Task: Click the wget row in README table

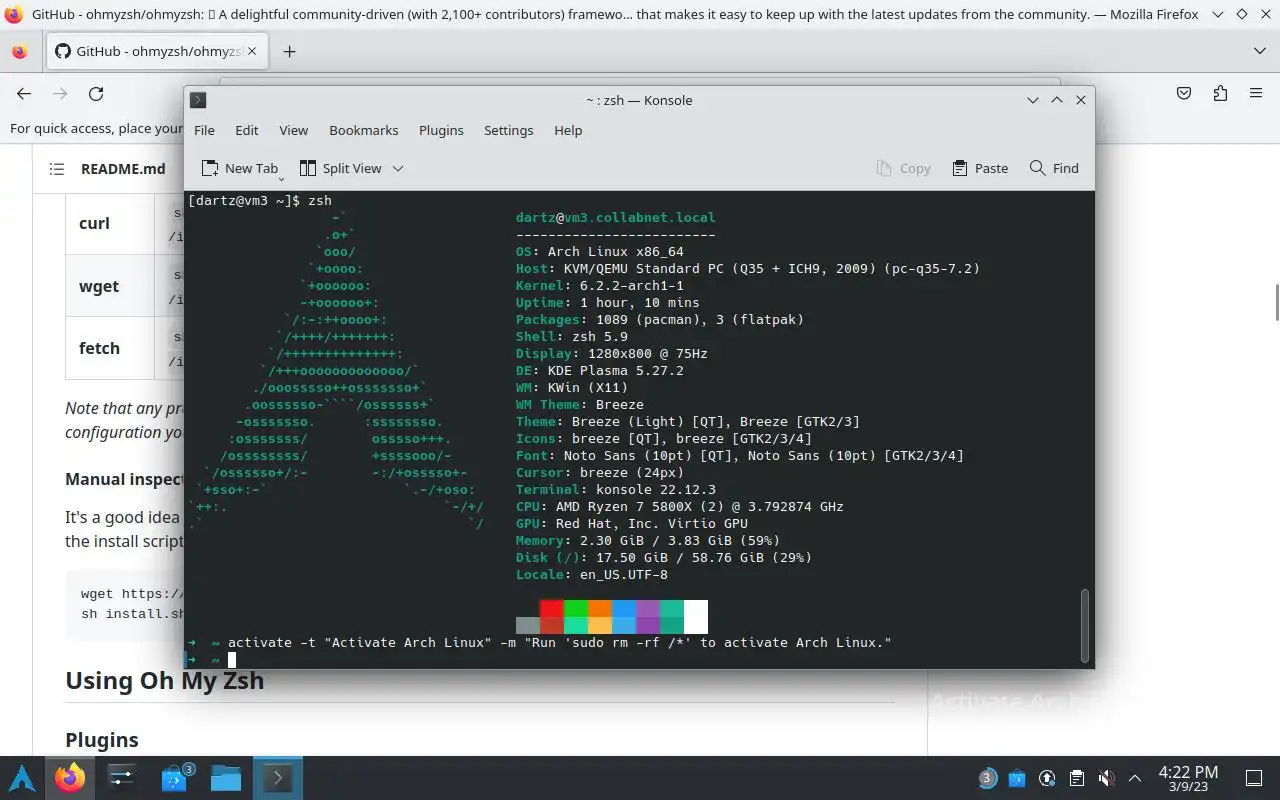Action: point(125,286)
